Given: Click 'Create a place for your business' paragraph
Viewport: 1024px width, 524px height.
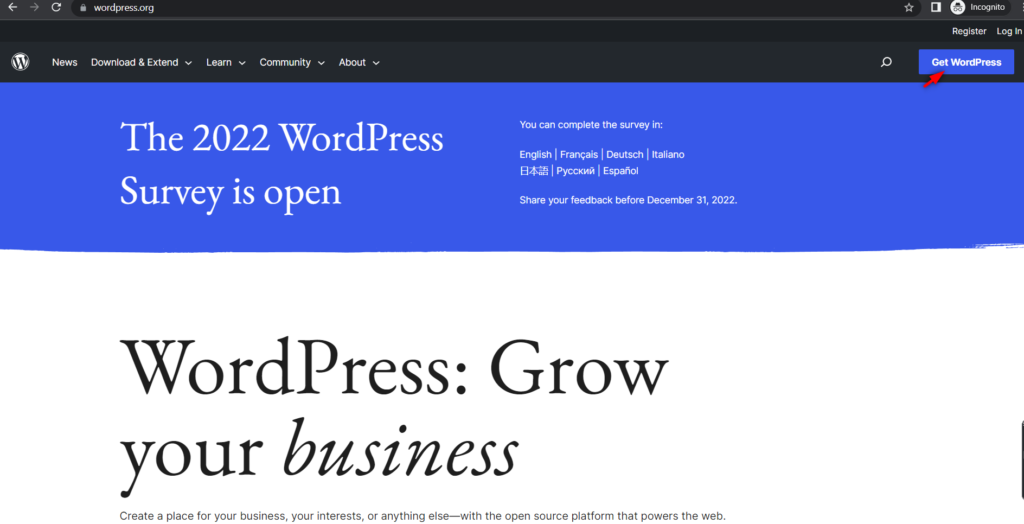Looking at the screenshot, I should point(423,516).
